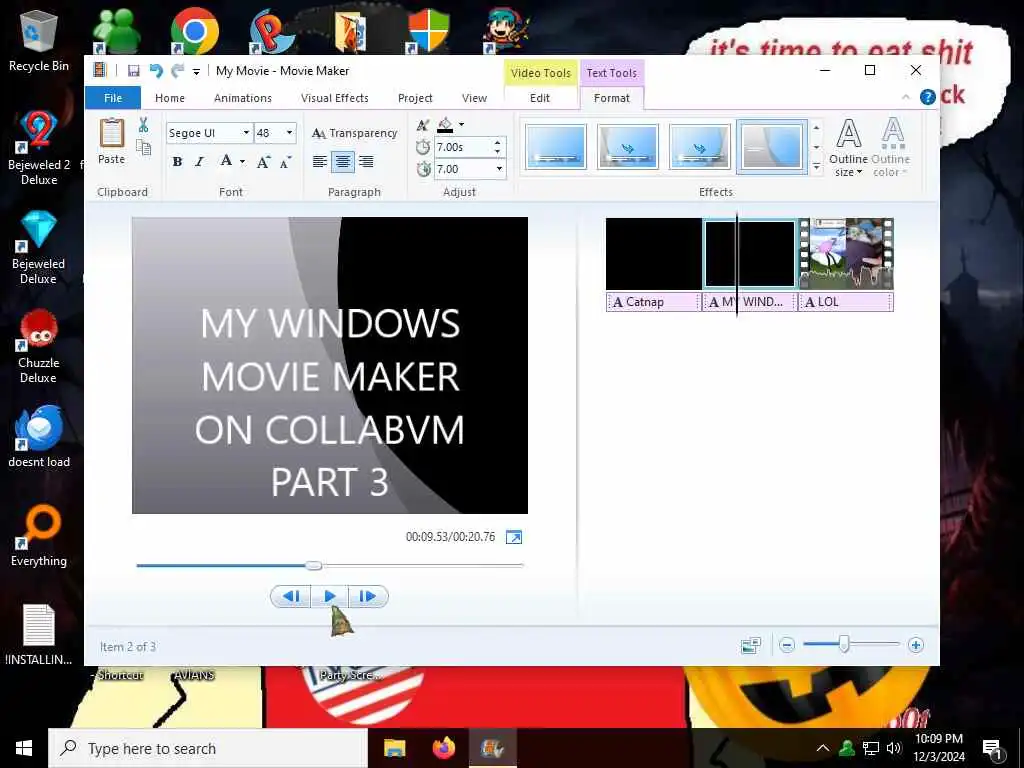Redo the action in quick access toolbar
Image resolution: width=1024 pixels, height=768 pixels.
click(177, 71)
